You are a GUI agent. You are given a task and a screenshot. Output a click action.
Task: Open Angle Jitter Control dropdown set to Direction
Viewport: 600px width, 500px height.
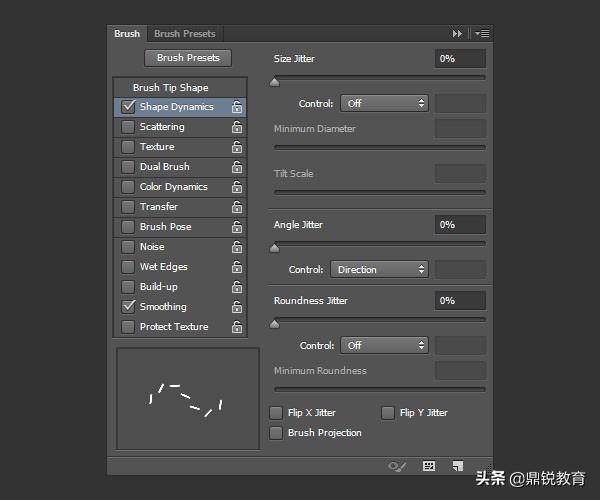click(379, 269)
